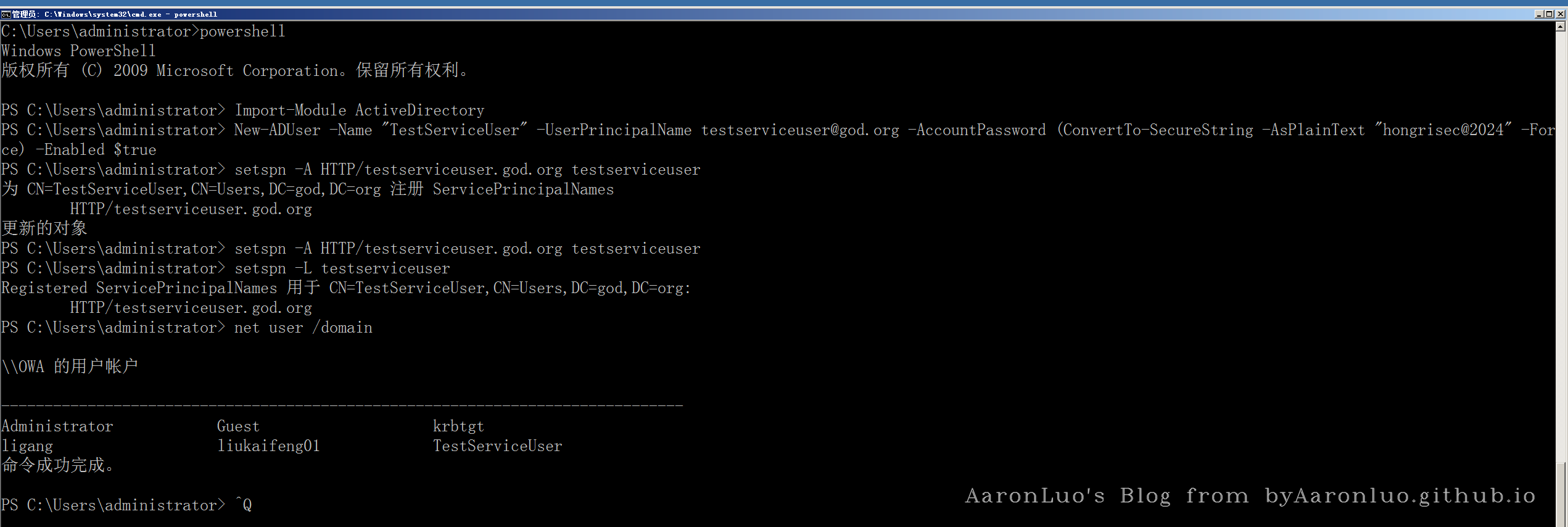Screen dimensions: 1568x527
Task: Click the krbtgt account name
Action: tap(458, 426)
